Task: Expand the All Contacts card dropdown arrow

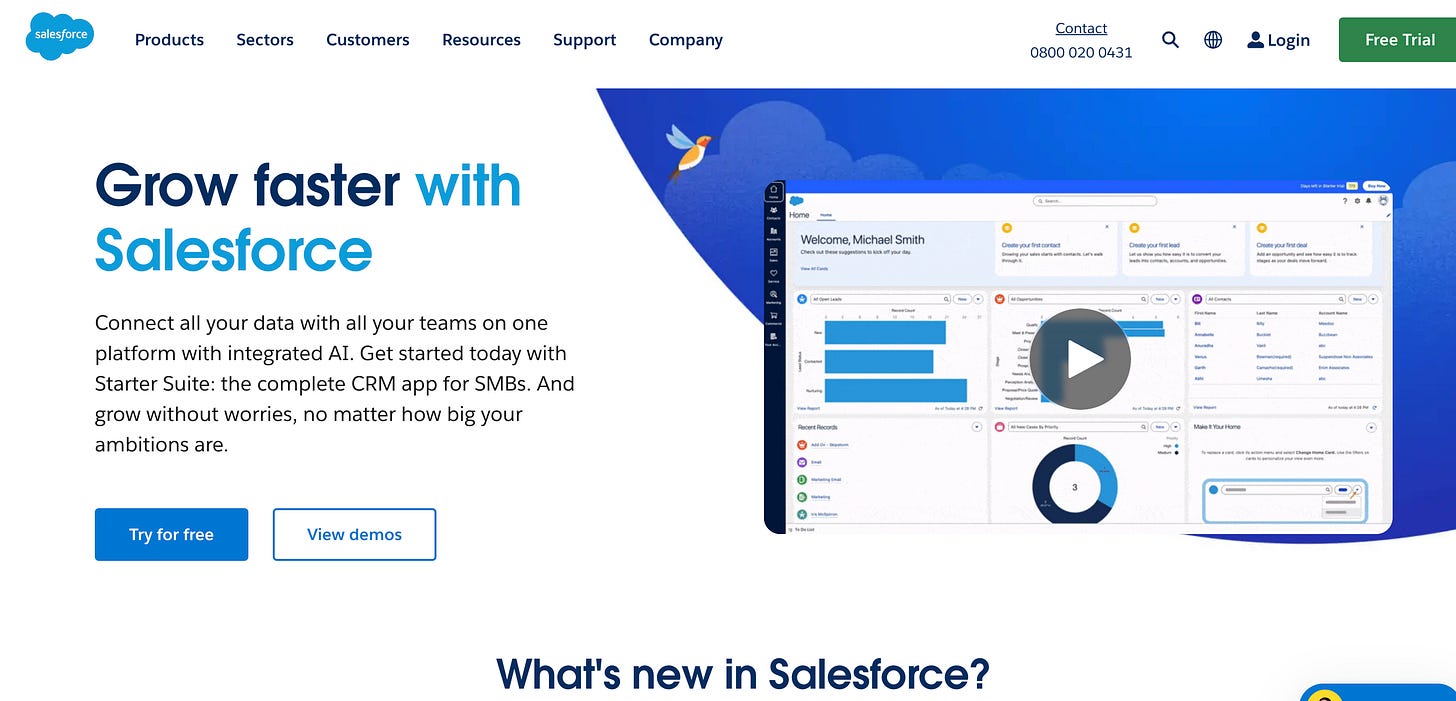Action: pyautogui.click(x=1373, y=299)
